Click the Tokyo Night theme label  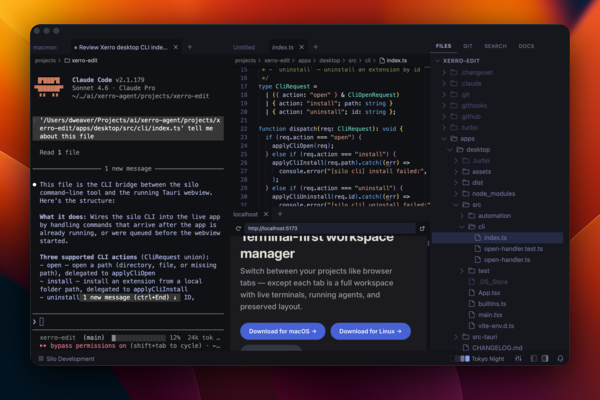coord(488,359)
